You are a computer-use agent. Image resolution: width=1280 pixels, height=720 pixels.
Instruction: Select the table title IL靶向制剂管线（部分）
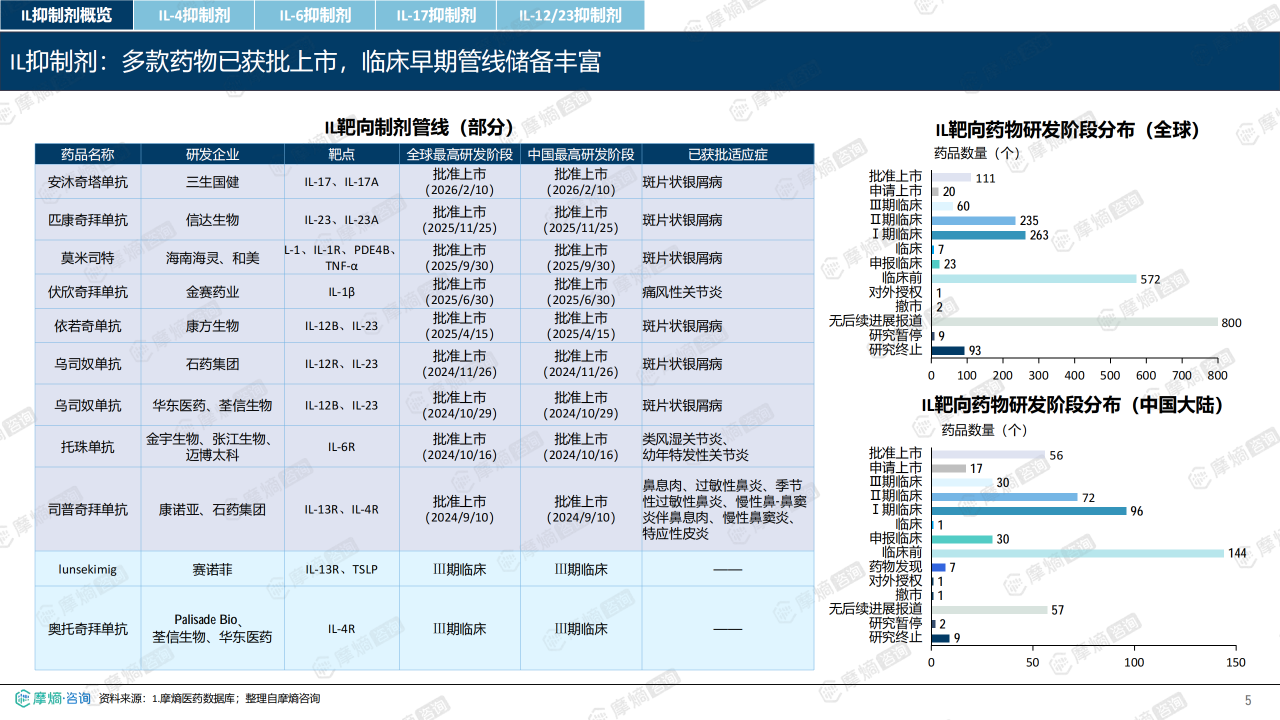pos(419,127)
